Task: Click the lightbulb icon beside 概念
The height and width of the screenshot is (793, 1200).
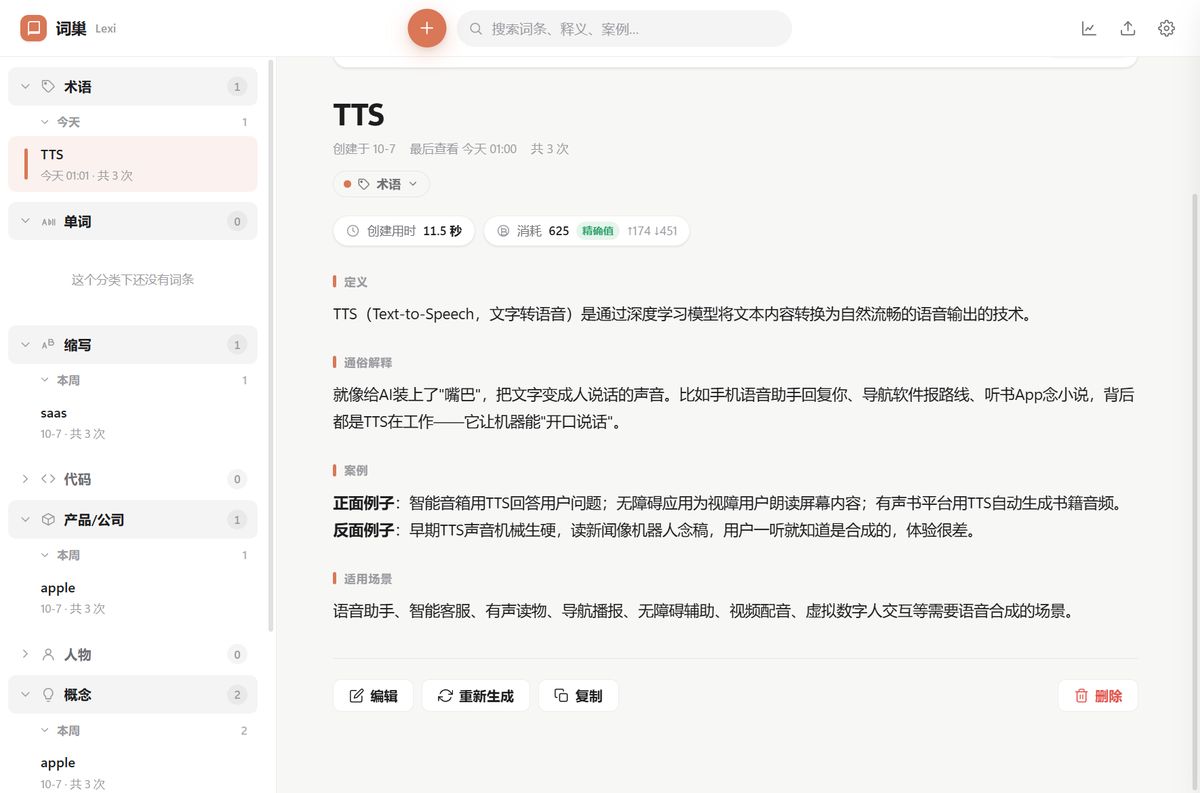Action: pos(48,695)
